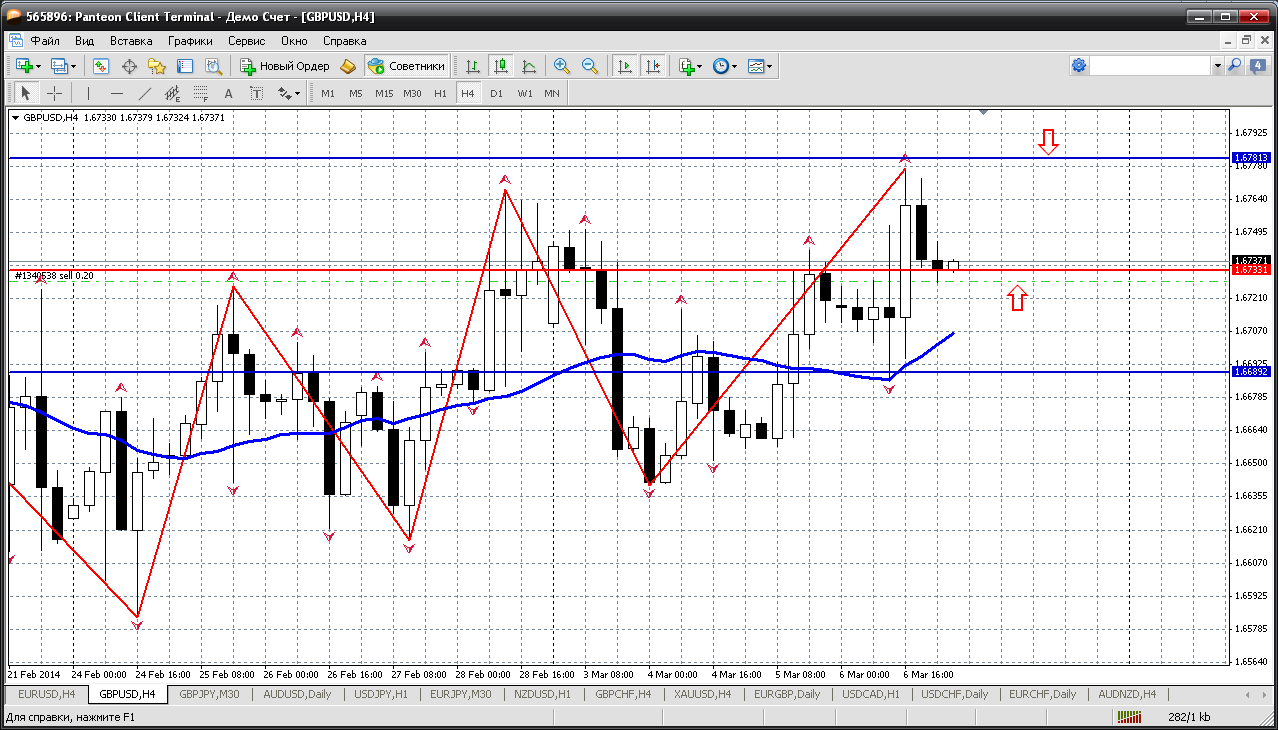Image resolution: width=1278 pixels, height=730 pixels.
Task: Click the sell order #1340538 label
Action: pos(54,275)
